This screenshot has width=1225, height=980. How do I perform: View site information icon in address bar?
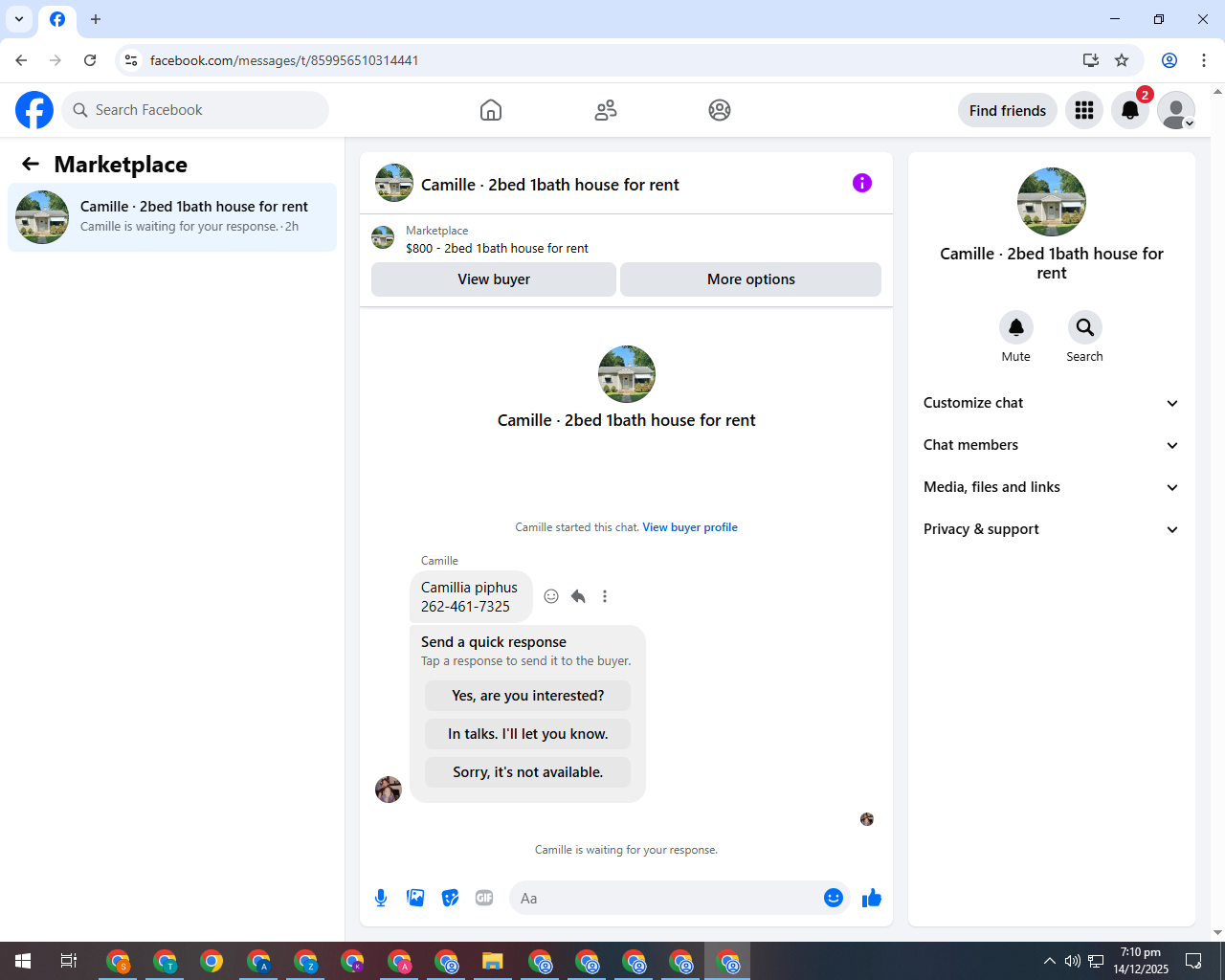tap(132, 60)
